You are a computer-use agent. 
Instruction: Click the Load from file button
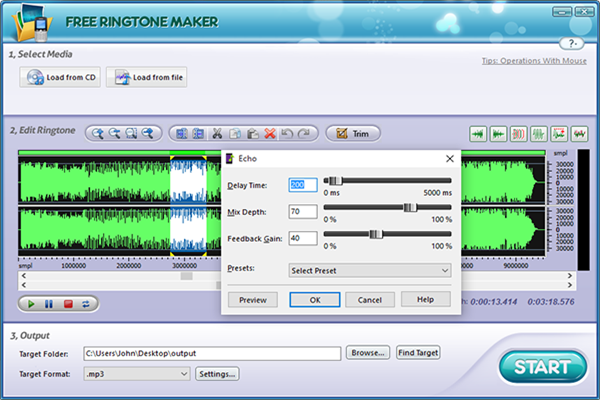pos(147,78)
